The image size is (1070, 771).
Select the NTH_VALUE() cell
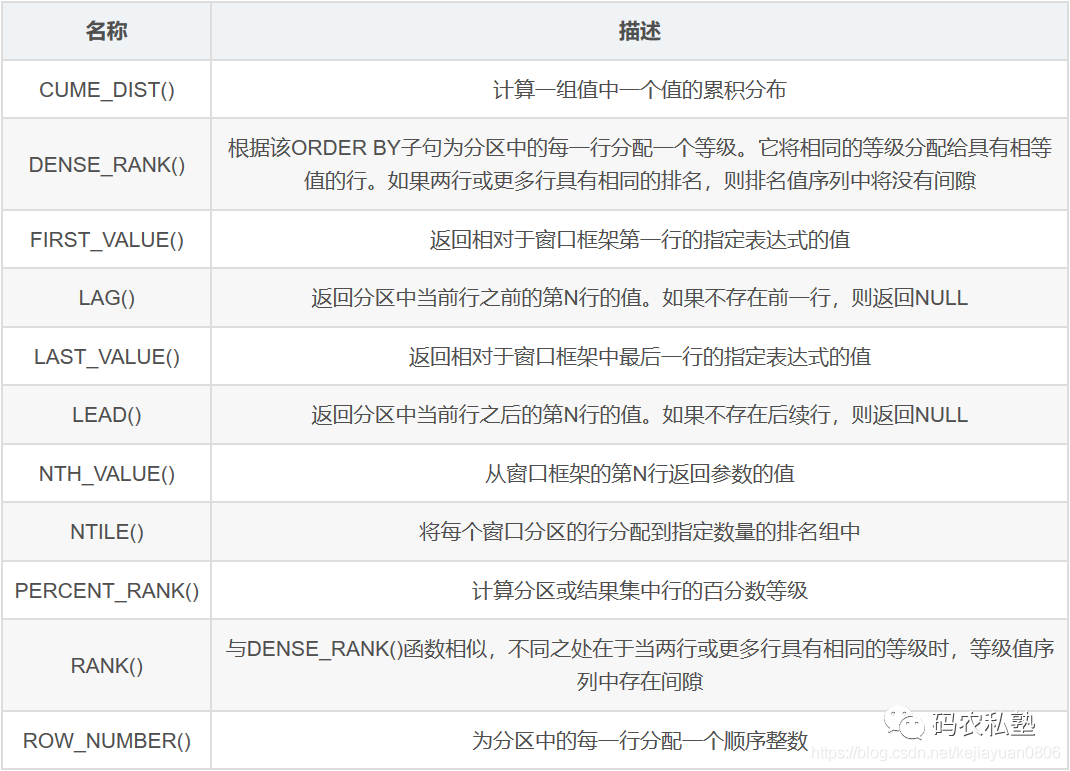coord(106,474)
